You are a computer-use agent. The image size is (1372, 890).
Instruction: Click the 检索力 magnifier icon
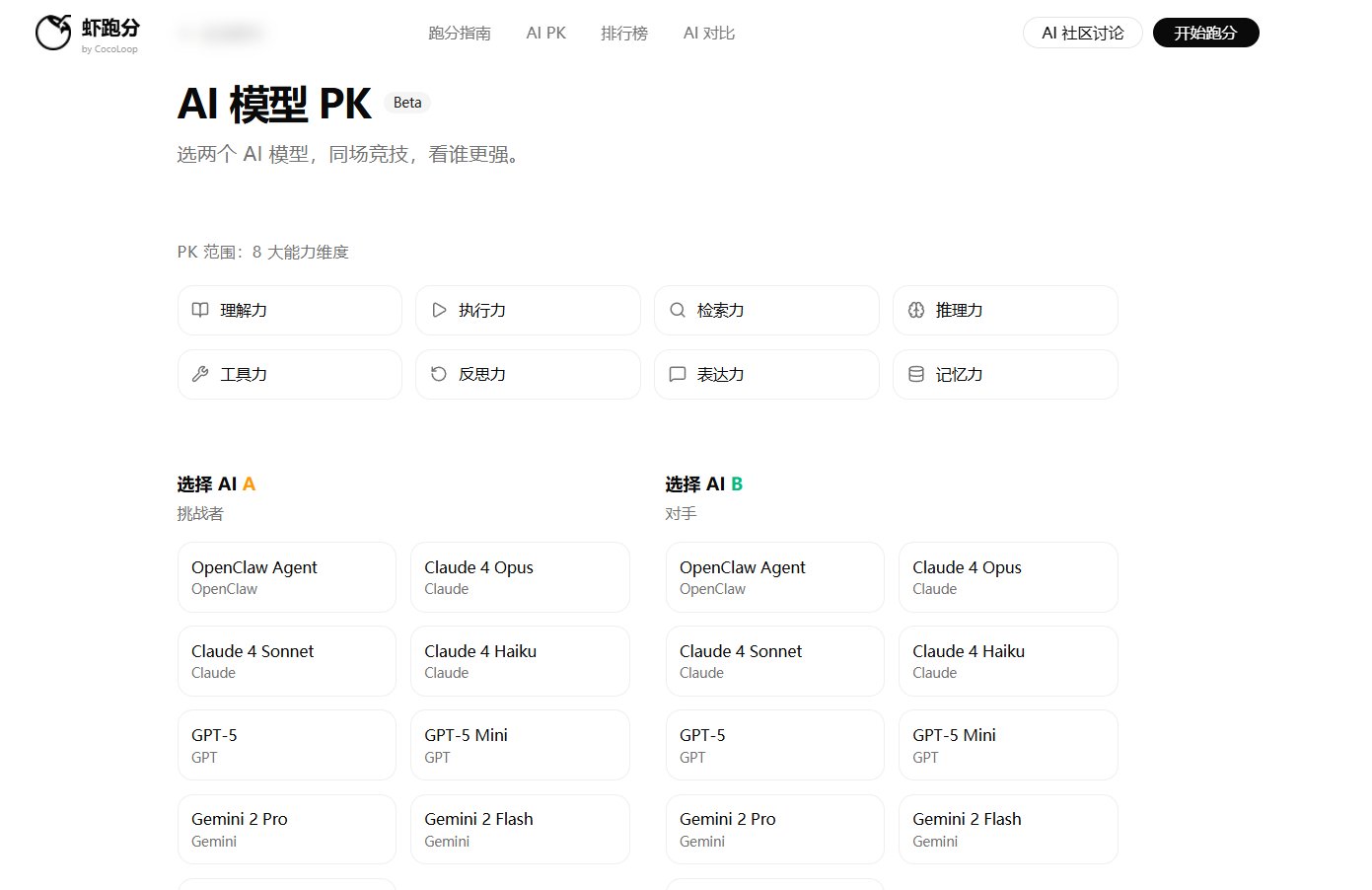coord(677,310)
